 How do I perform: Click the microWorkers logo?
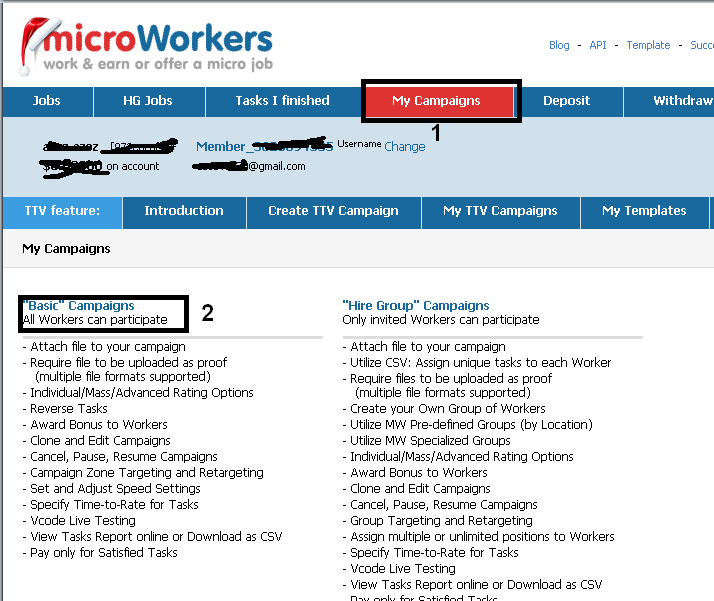click(x=146, y=47)
